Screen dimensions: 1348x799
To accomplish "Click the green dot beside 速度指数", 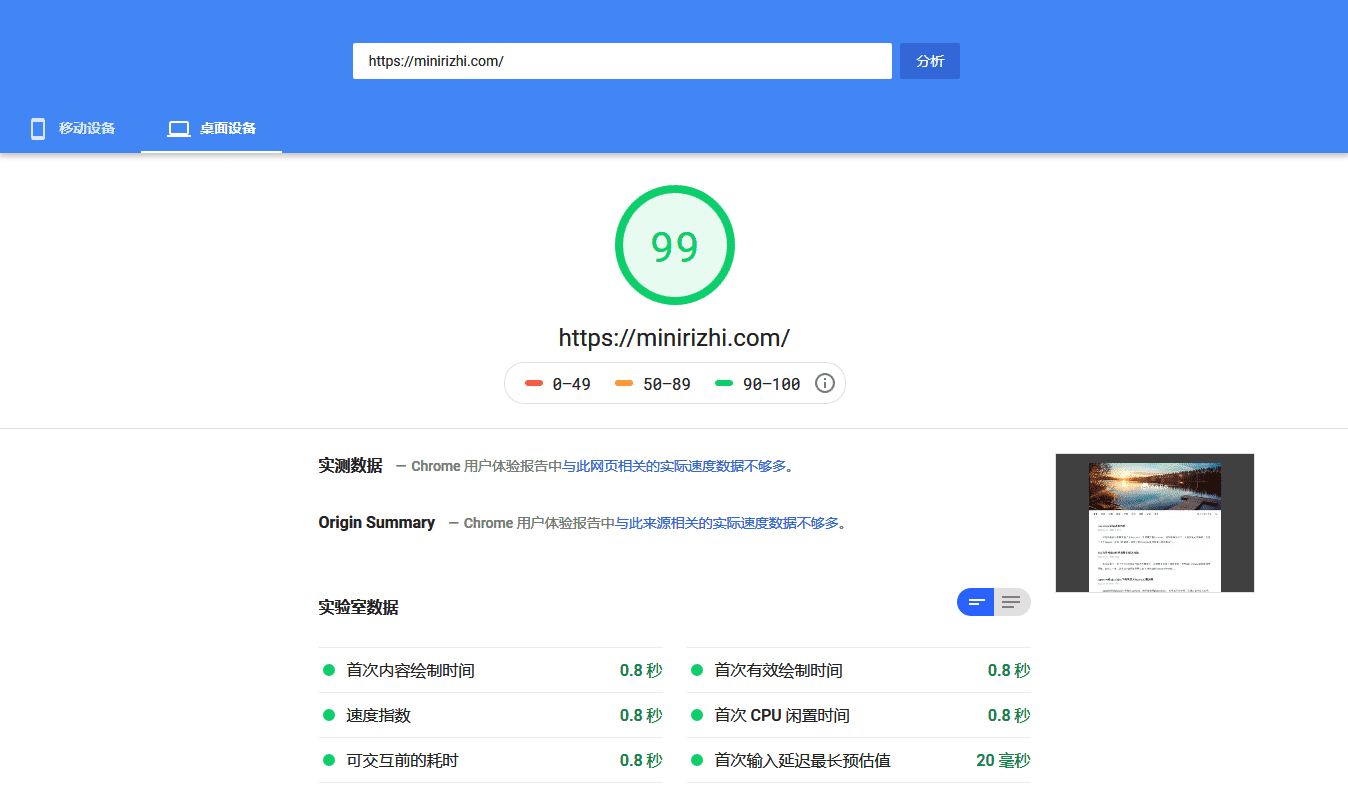I will [329, 715].
